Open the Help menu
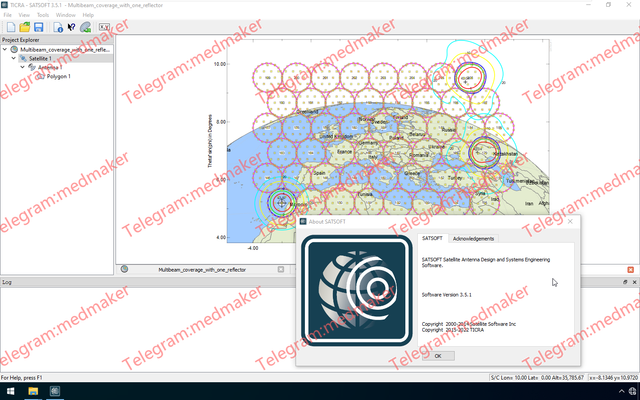The width and height of the screenshot is (640, 400). [88, 15]
